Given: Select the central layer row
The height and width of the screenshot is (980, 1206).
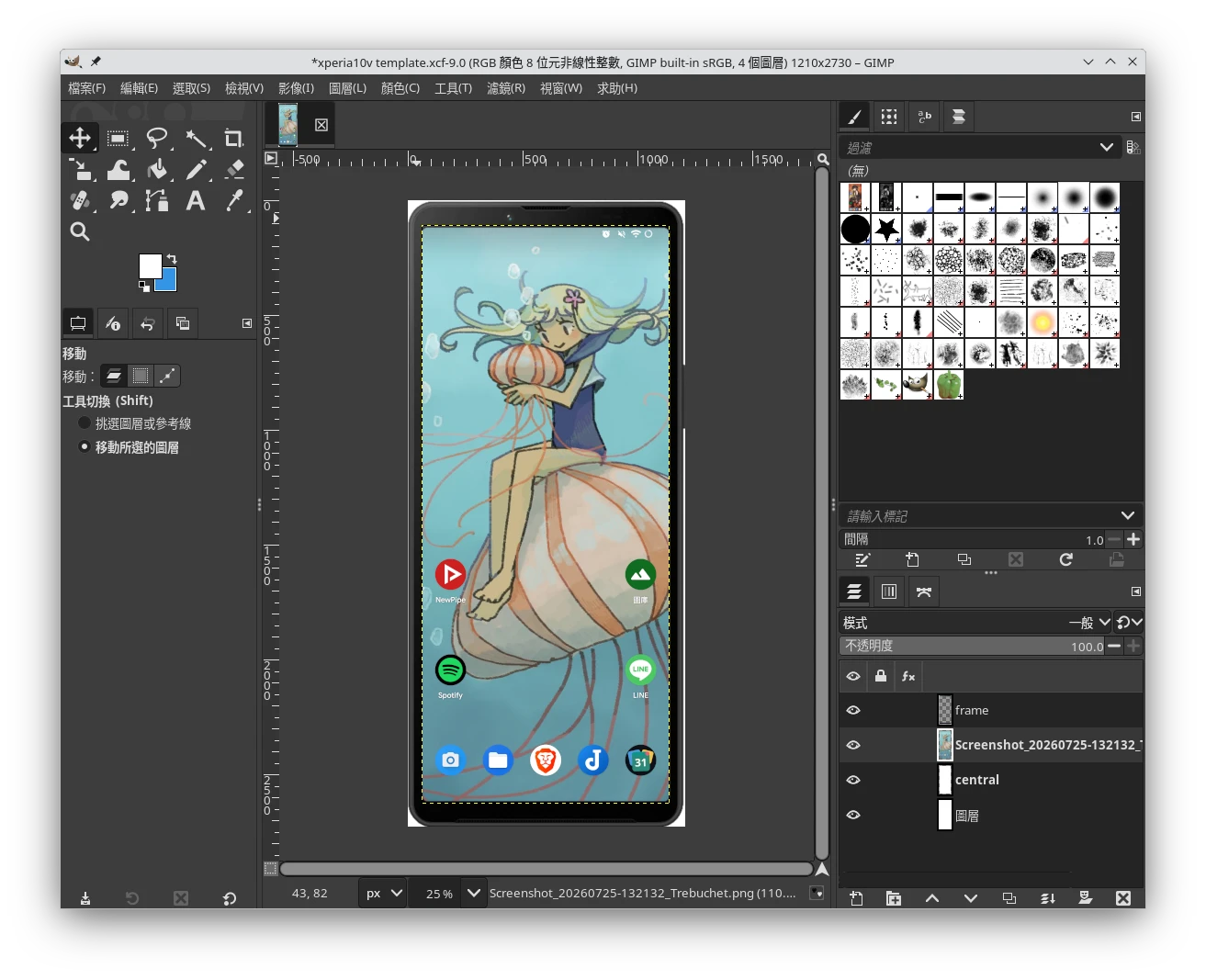Looking at the screenshot, I should click(x=992, y=780).
